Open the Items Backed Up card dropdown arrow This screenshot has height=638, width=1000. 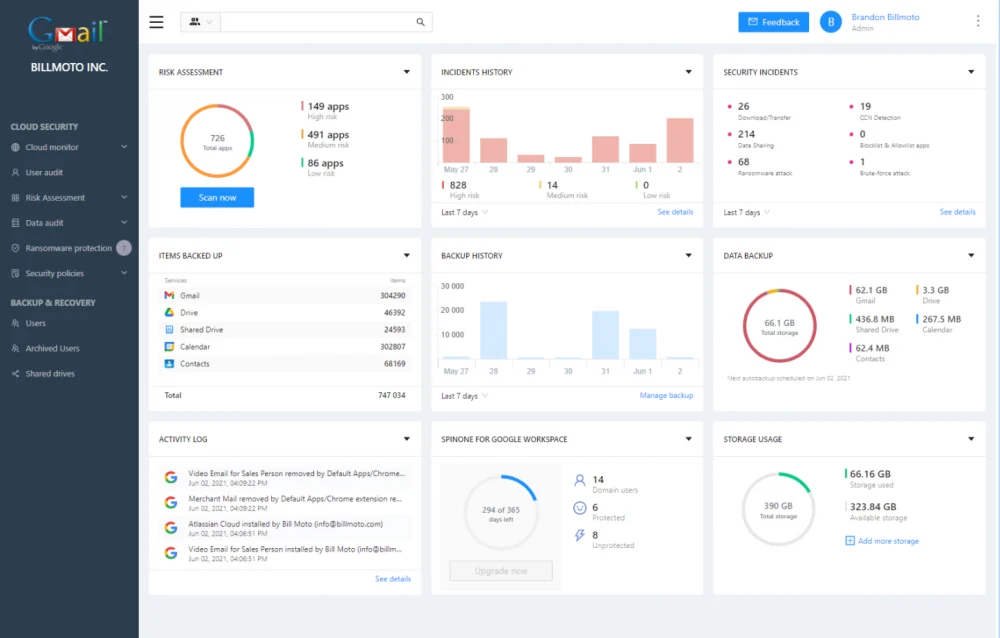click(406, 256)
